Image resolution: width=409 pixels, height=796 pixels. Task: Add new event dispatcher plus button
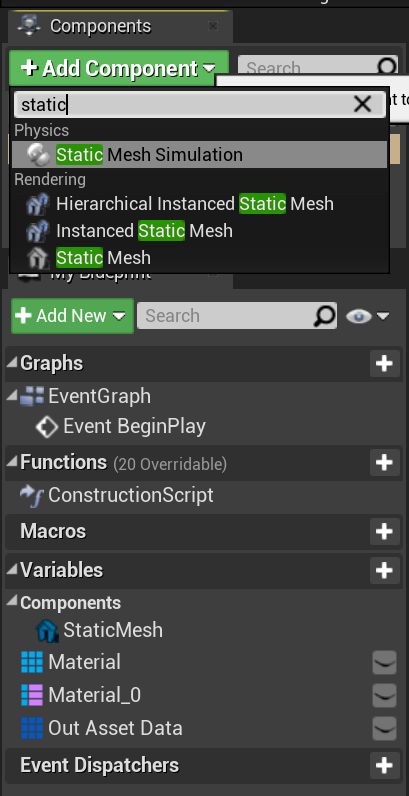384,765
